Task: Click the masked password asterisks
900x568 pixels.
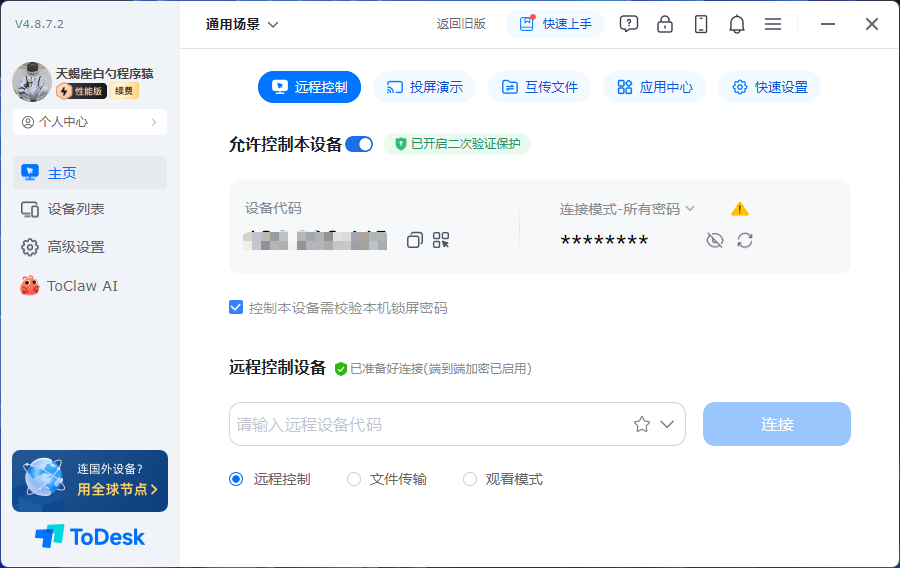Action: (604, 241)
